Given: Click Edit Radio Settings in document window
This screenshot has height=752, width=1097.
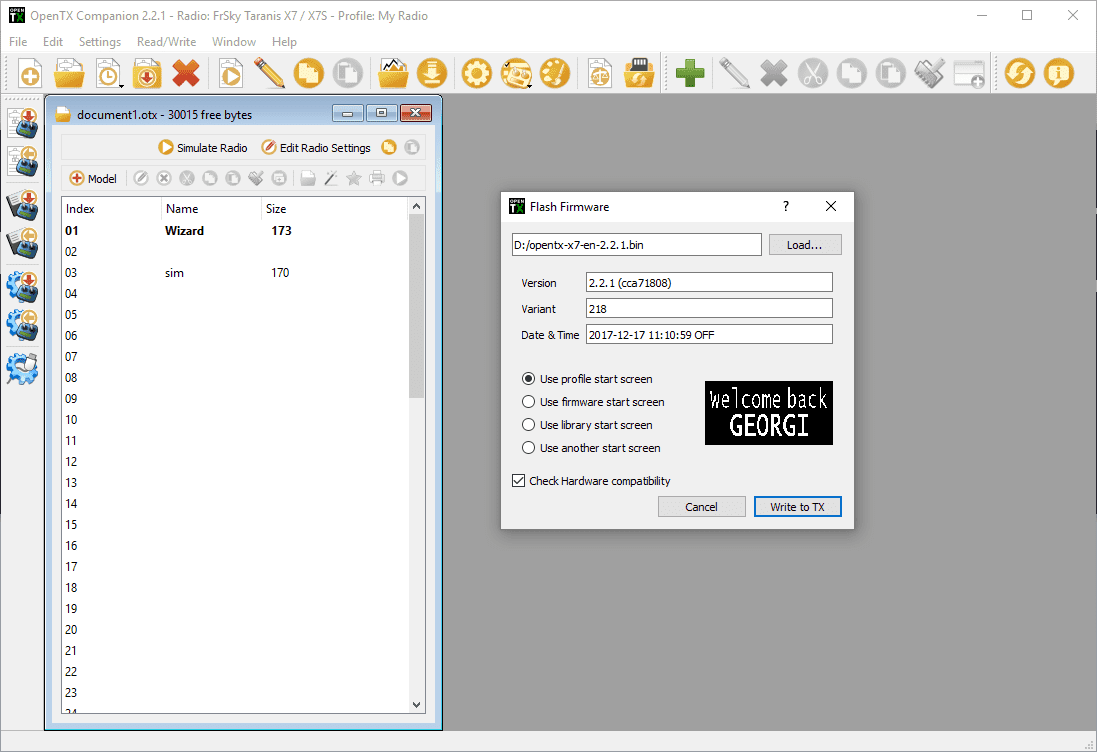Looking at the screenshot, I should coord(316,148).
